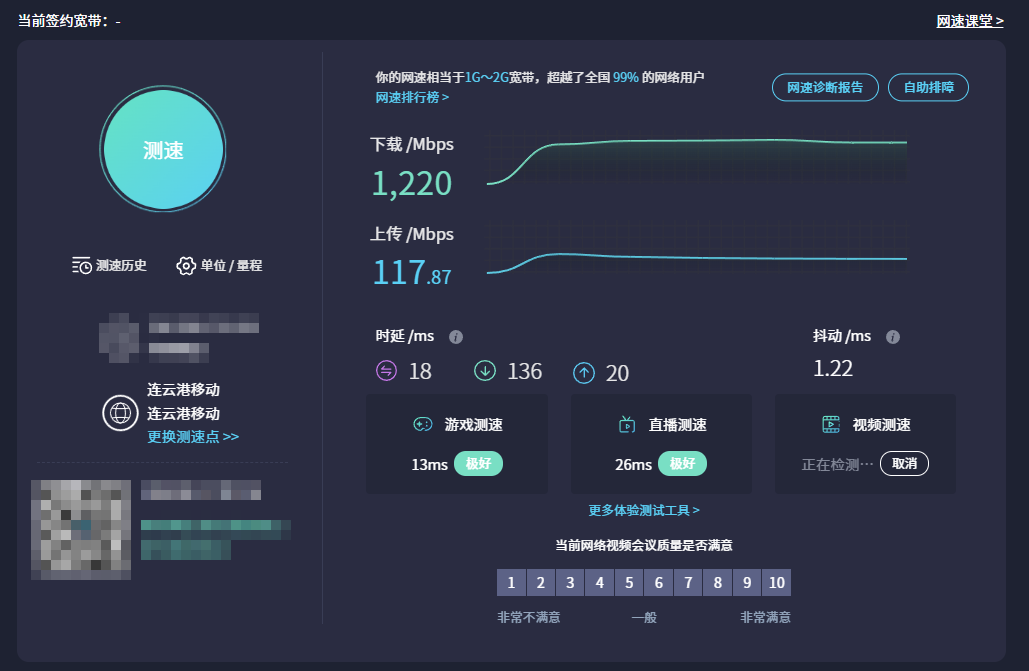Click the ping icon before latency 18

388,371
